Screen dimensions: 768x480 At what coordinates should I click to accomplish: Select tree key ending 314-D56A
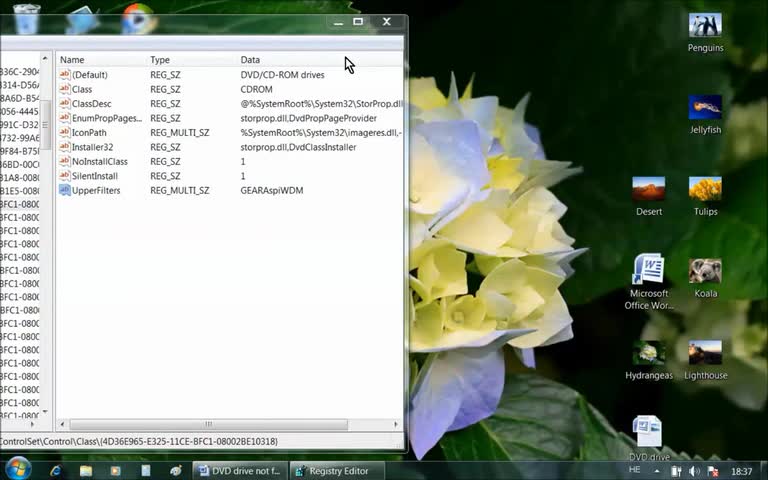pos(20,85)
